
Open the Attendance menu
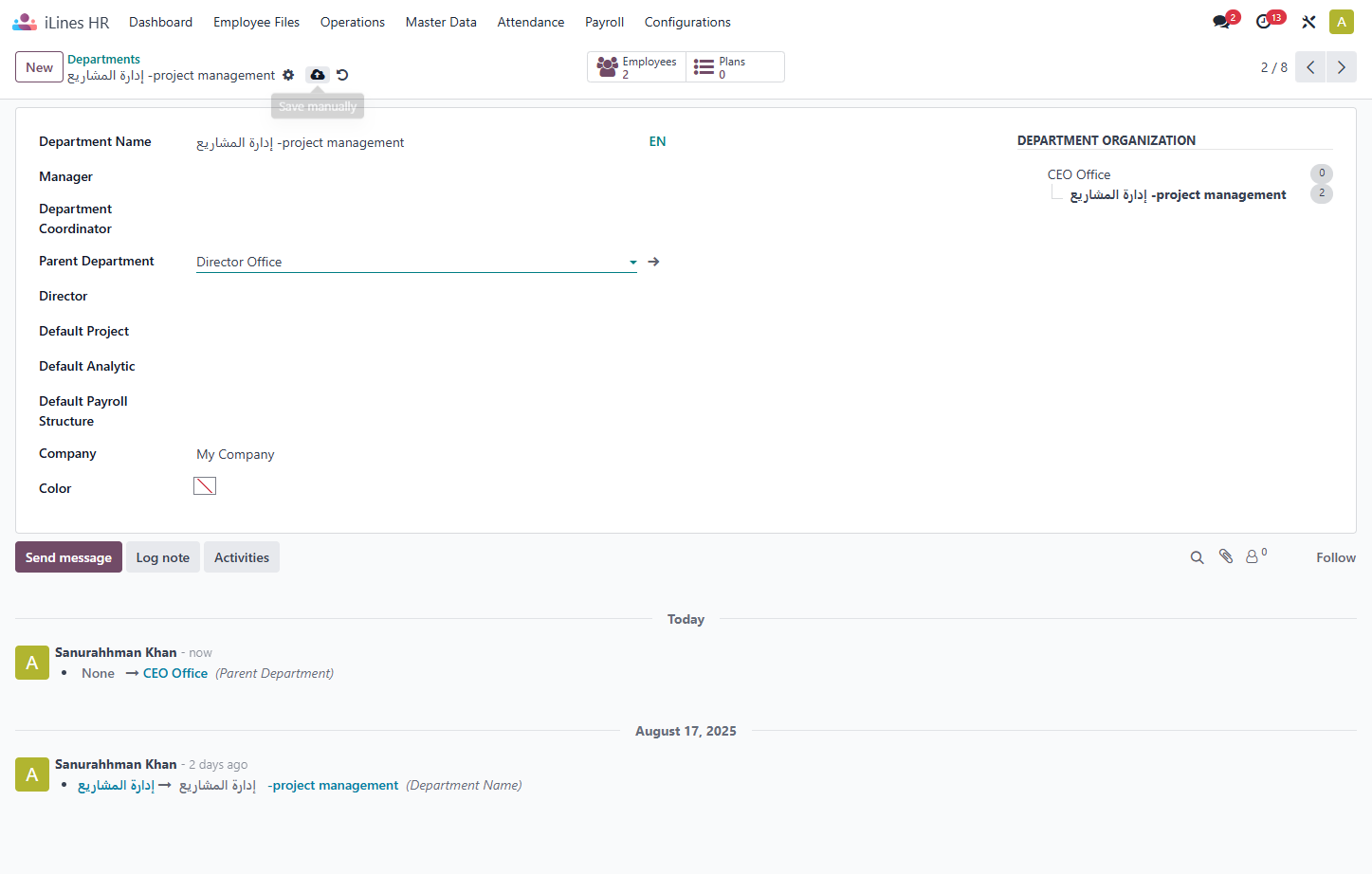pyautogui.click(x=531, y=22)
